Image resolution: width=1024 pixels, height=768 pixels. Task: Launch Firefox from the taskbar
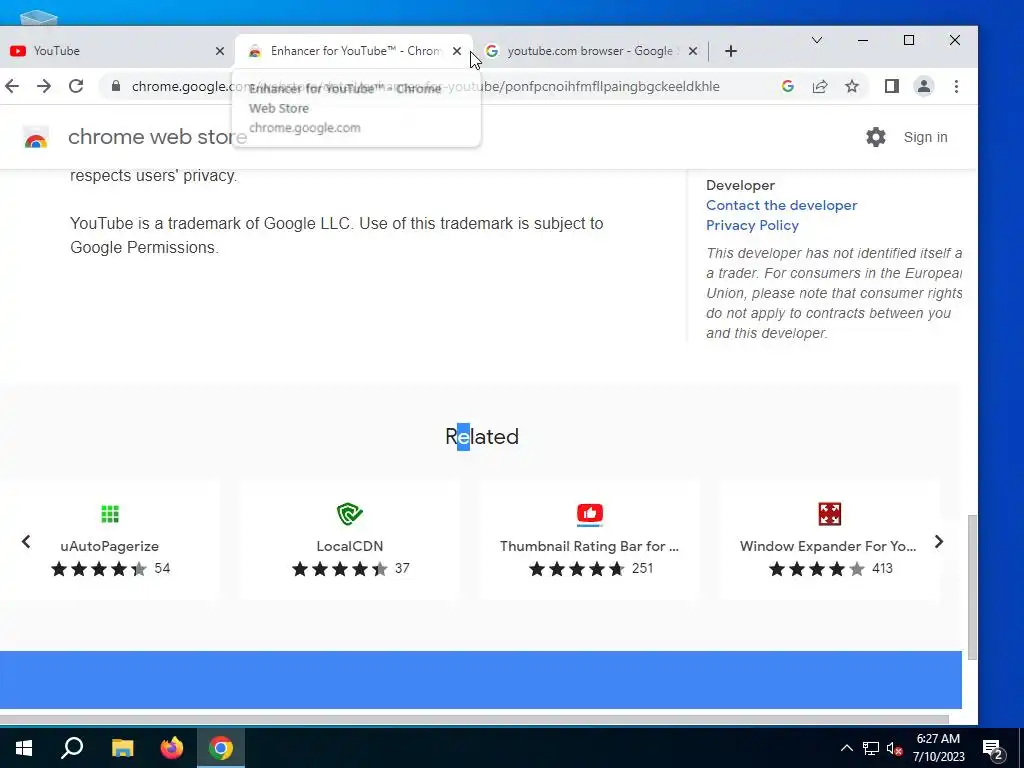click(x=172, y=748)
